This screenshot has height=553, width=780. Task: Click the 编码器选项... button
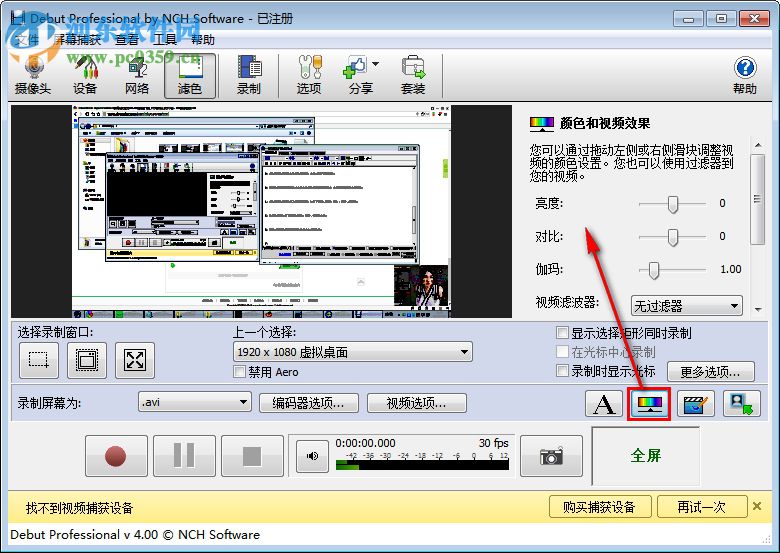(x=308, y=403)
